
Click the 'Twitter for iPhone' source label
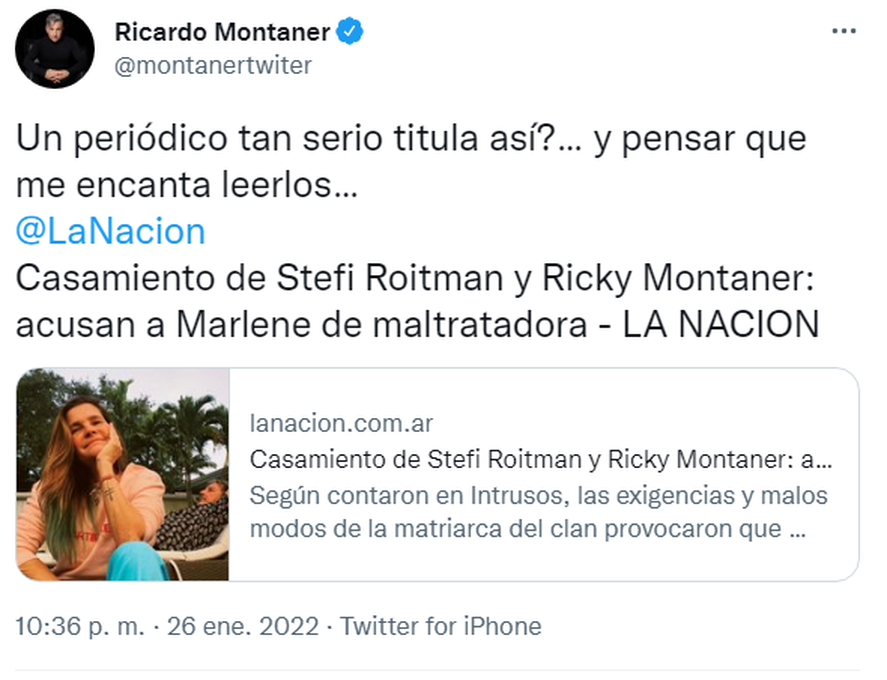tap(441, 627)
